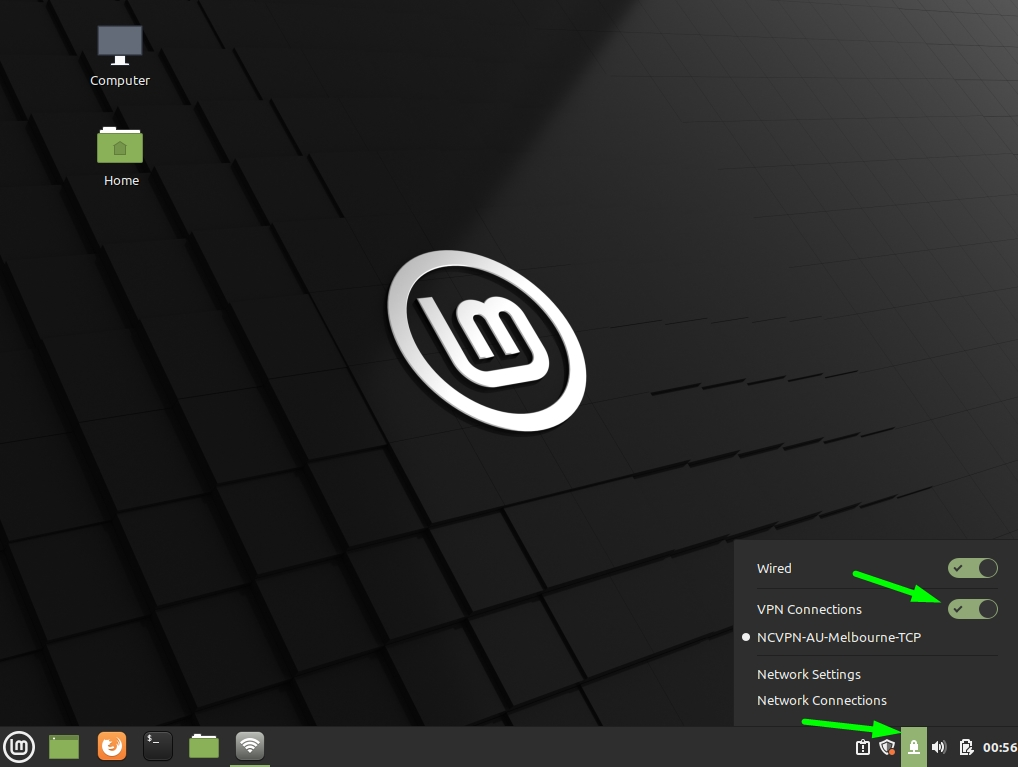Turn off the VPN Connections switch
1018x767 pixels.
pos(972,609)
